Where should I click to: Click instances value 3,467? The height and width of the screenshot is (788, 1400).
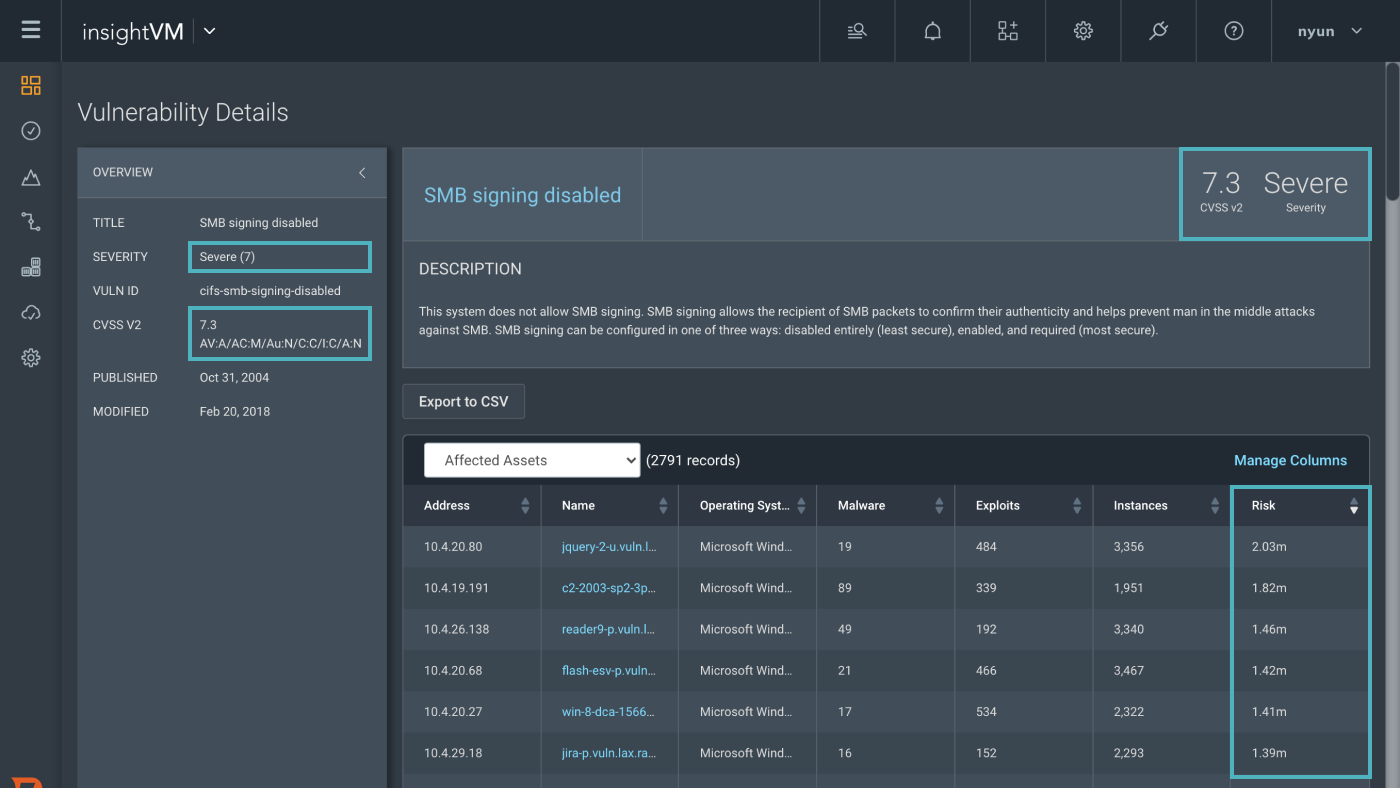click(x=1129, y=671)
